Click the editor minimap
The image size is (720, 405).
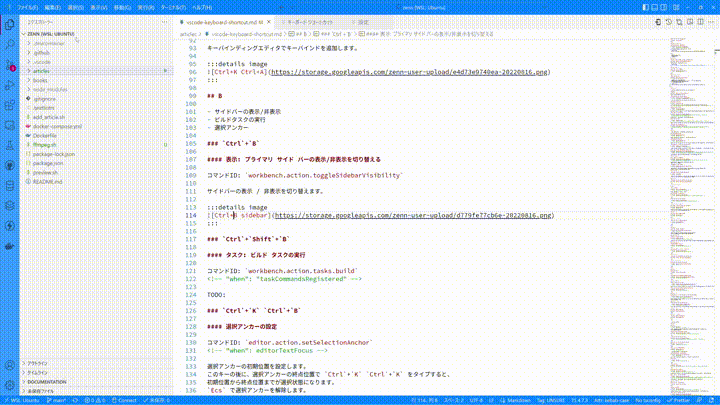[x=691, y=216]
